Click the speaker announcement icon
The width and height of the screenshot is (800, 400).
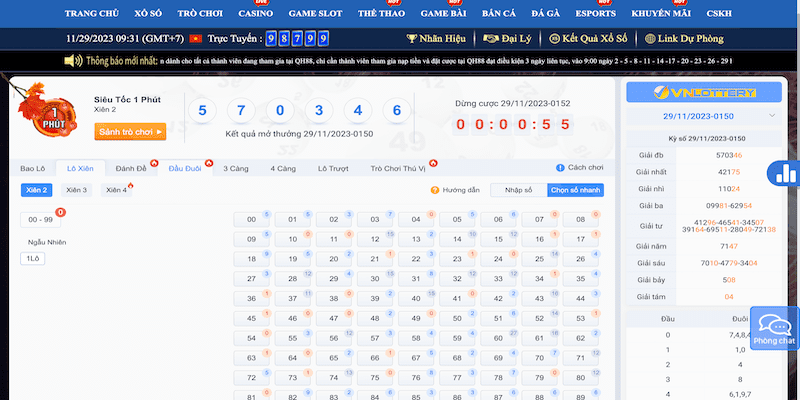[x=72, y=61]
